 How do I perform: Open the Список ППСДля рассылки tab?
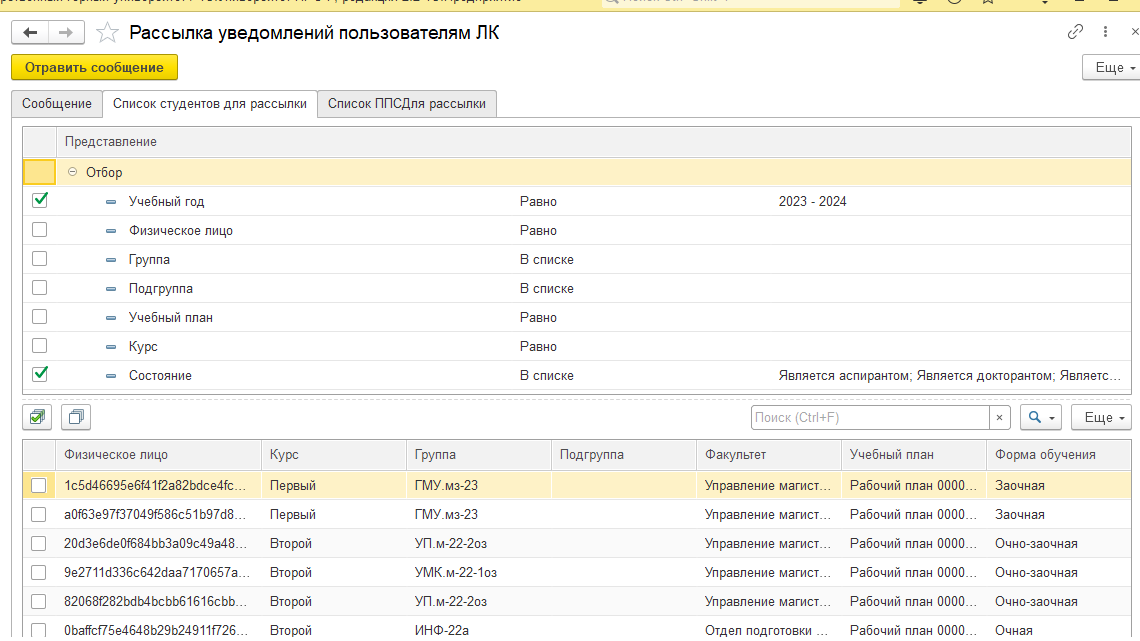[x=406, y=104]
